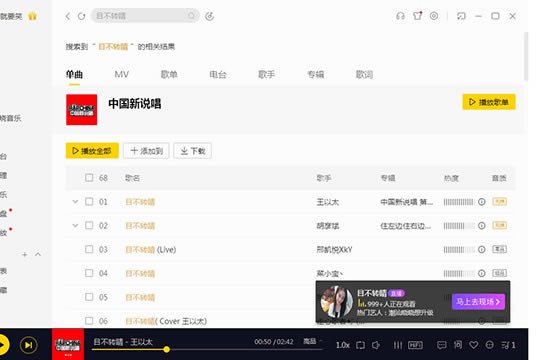Toggle the loop mode icon
Image resolution: width=540 pixels, height=360 pixels.
click(361, 345)
